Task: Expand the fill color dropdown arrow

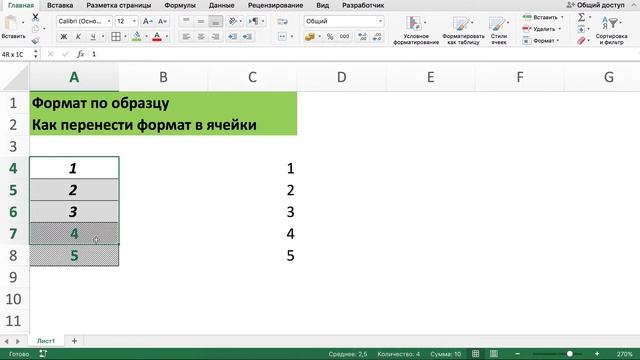Action: (146, 37)
